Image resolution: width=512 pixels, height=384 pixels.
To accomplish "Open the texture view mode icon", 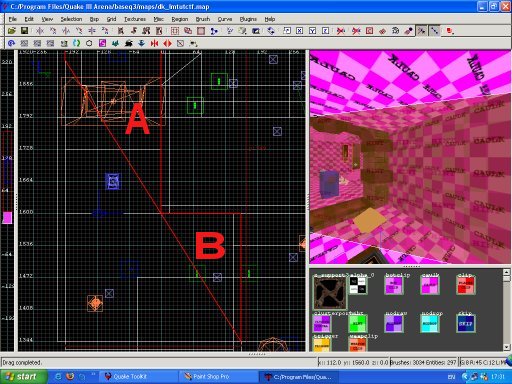I will click(242, 31).
